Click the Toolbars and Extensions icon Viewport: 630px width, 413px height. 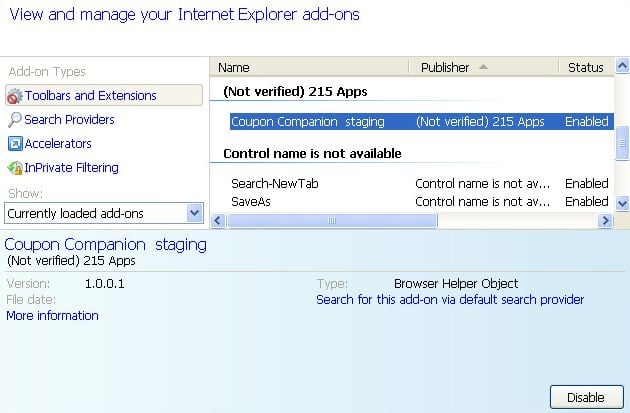click(15, 96)
